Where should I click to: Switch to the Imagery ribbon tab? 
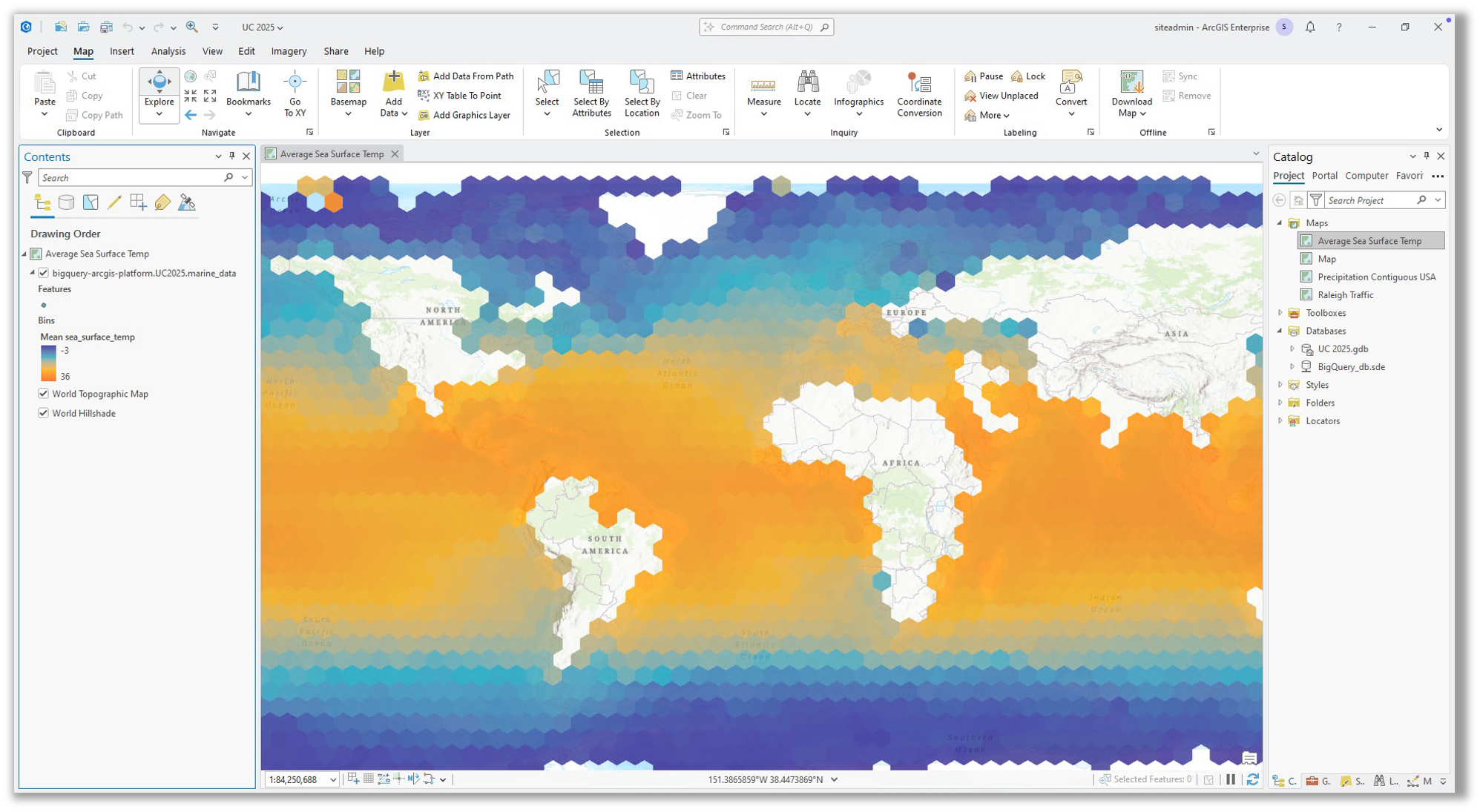pos(289,50)
